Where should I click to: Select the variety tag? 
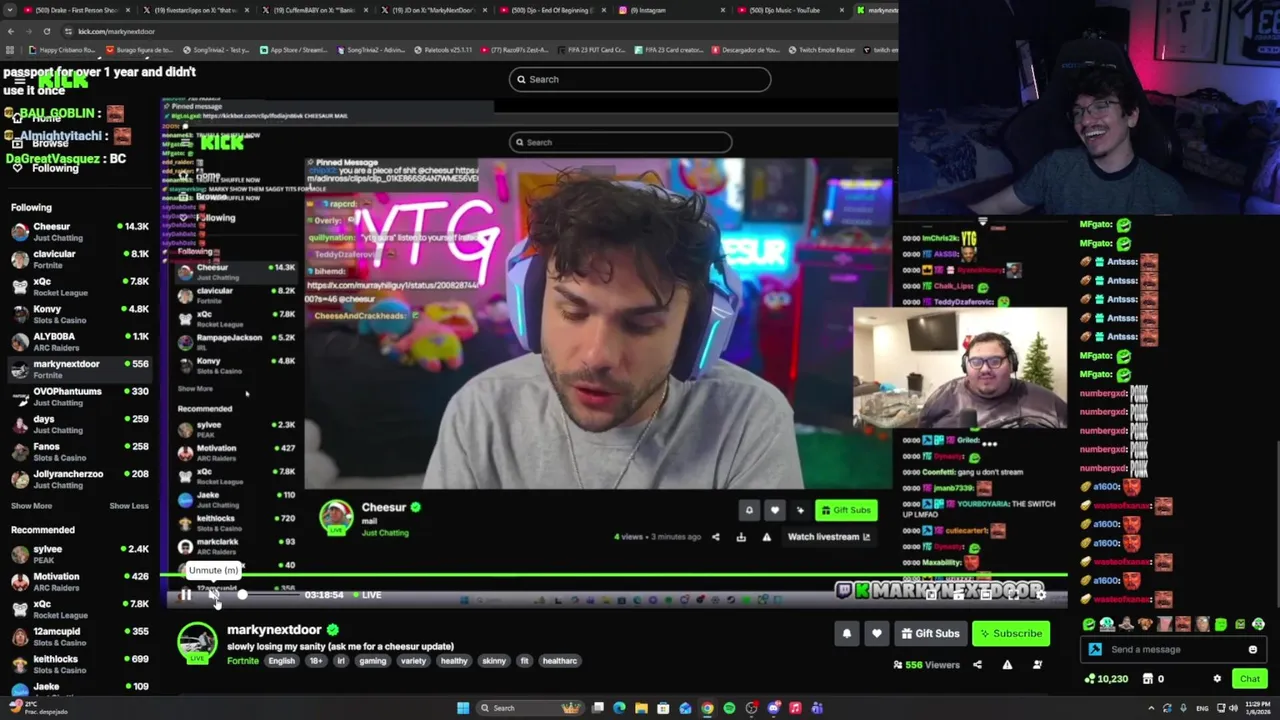413,661
